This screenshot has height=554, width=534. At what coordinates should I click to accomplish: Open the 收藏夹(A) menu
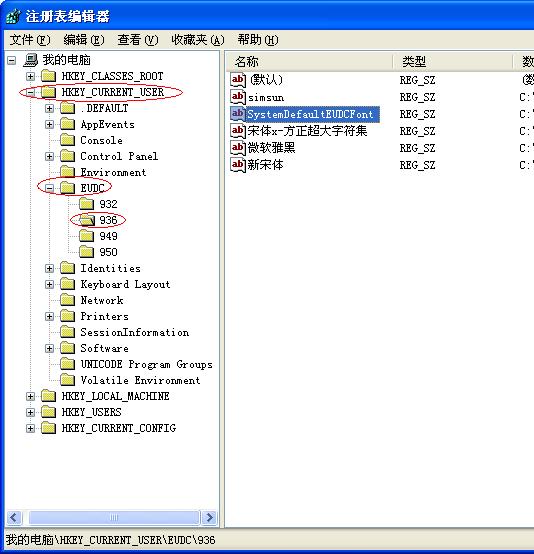coord(198,40)
